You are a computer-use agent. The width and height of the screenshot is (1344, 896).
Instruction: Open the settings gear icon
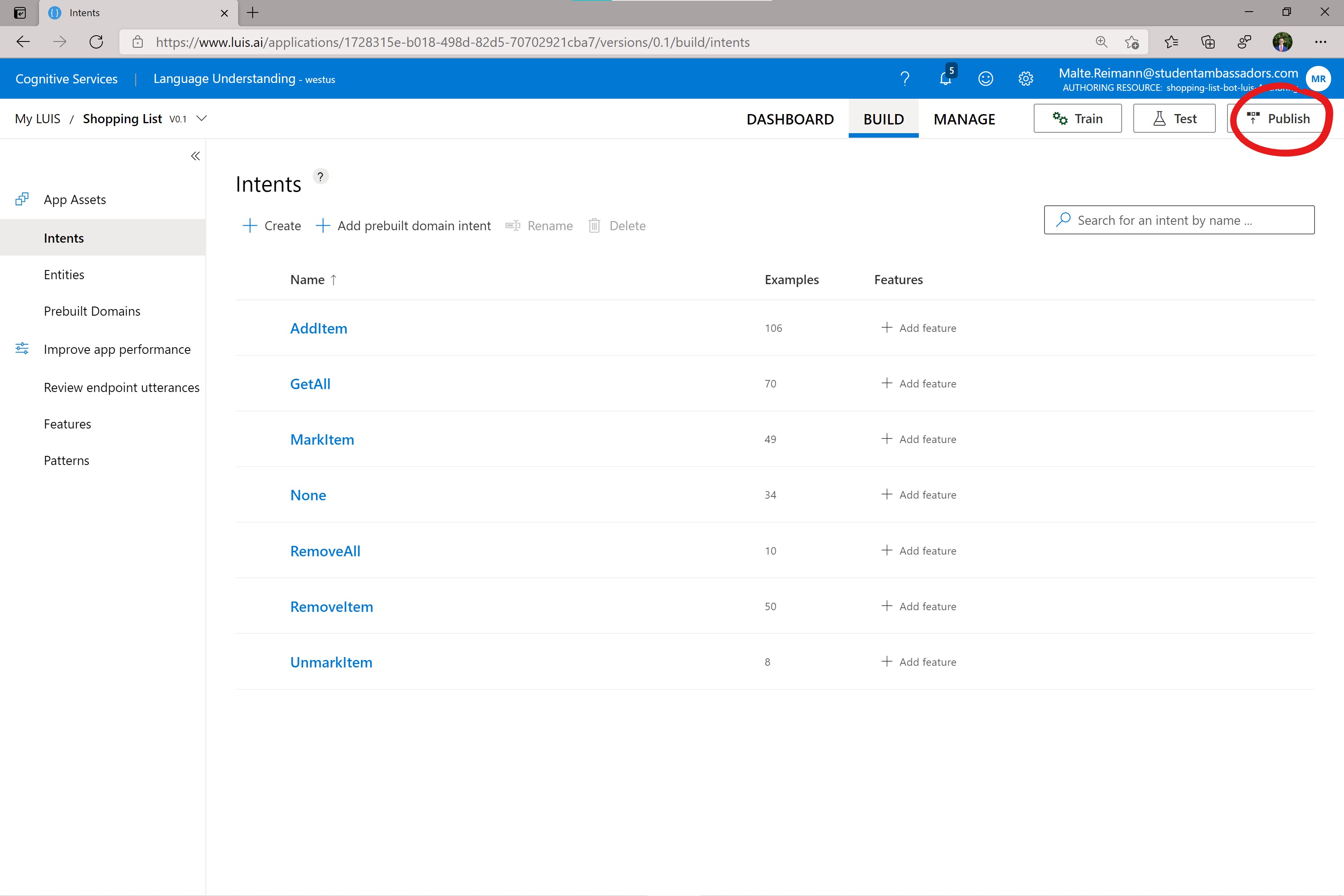pos(1026,78)
